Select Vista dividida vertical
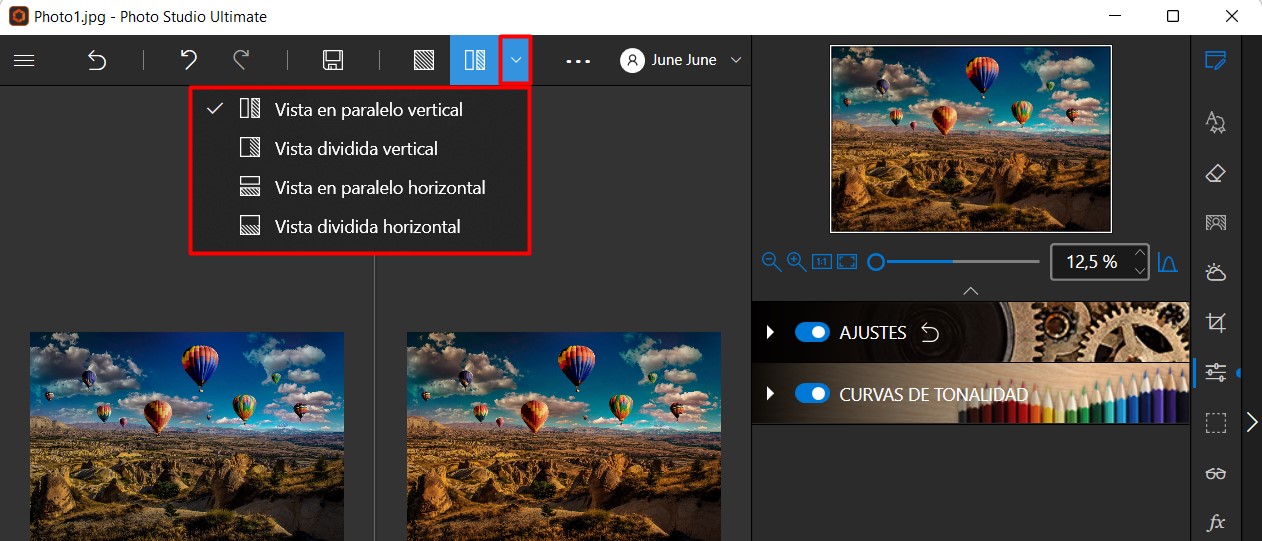The height and width of the screenshot is (541, 1262). coord(358,148)
